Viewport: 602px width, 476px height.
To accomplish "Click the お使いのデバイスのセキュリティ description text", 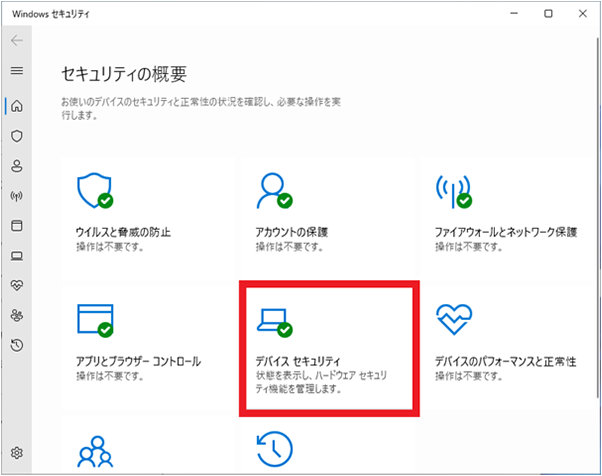I will [201, 108].
